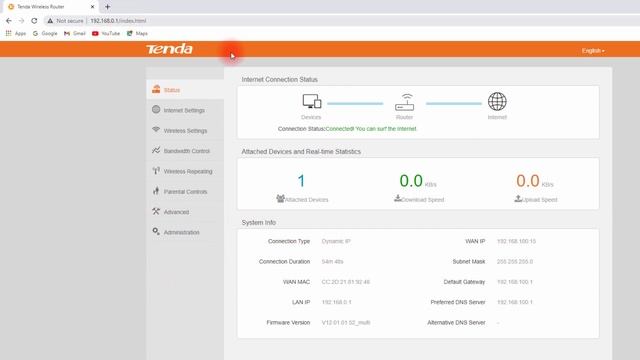Open the Administration menu item
Screen dimensions: 640x360
[x=185, y=232]
